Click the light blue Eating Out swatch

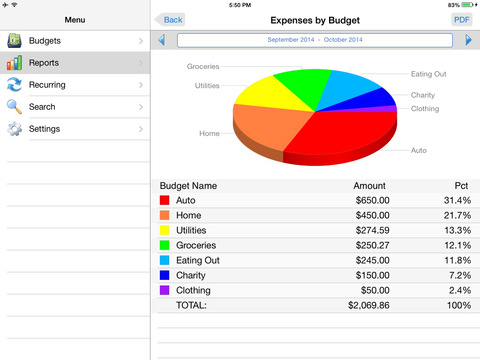point(164,260)
